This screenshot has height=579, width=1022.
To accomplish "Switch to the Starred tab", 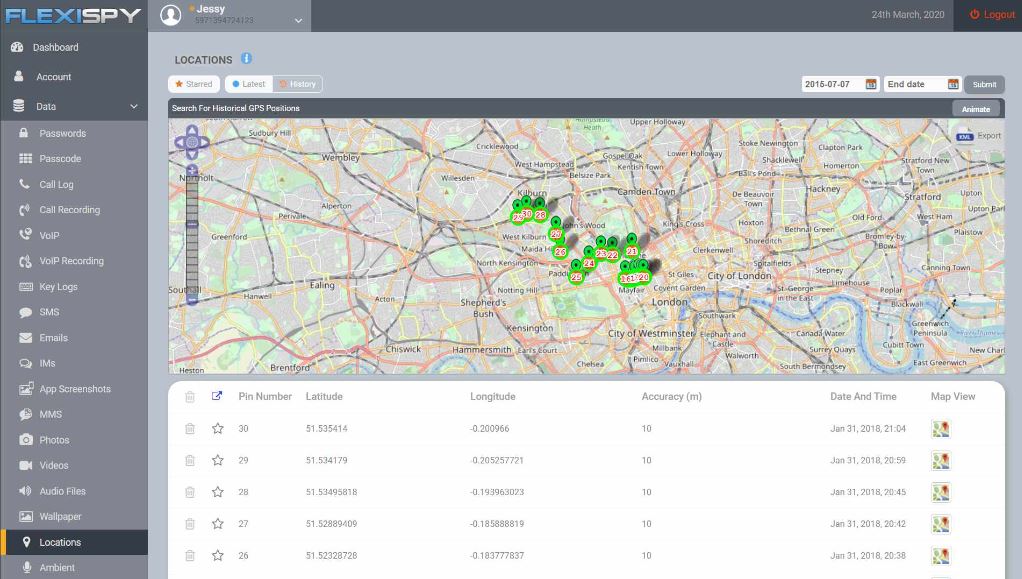I will [x=194, y=84].
